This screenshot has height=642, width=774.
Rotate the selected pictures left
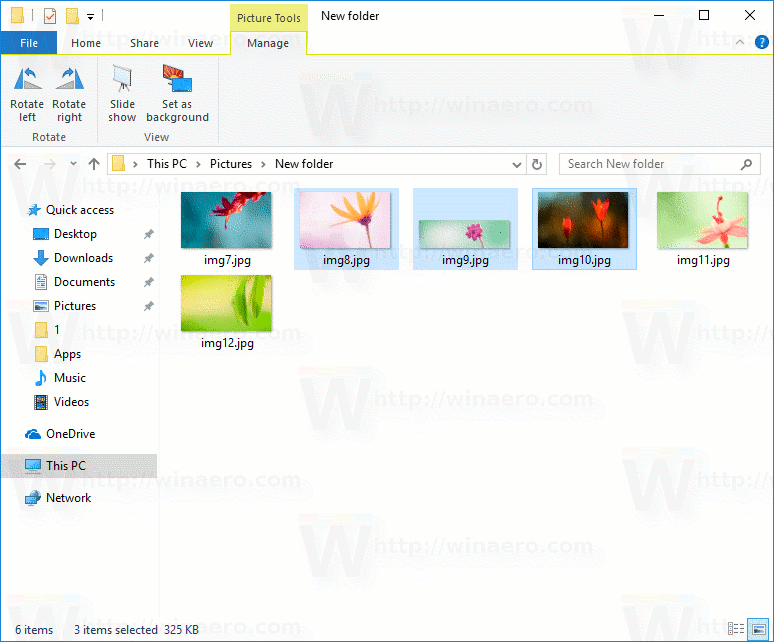pyautogui.click(x=27, y=94)
